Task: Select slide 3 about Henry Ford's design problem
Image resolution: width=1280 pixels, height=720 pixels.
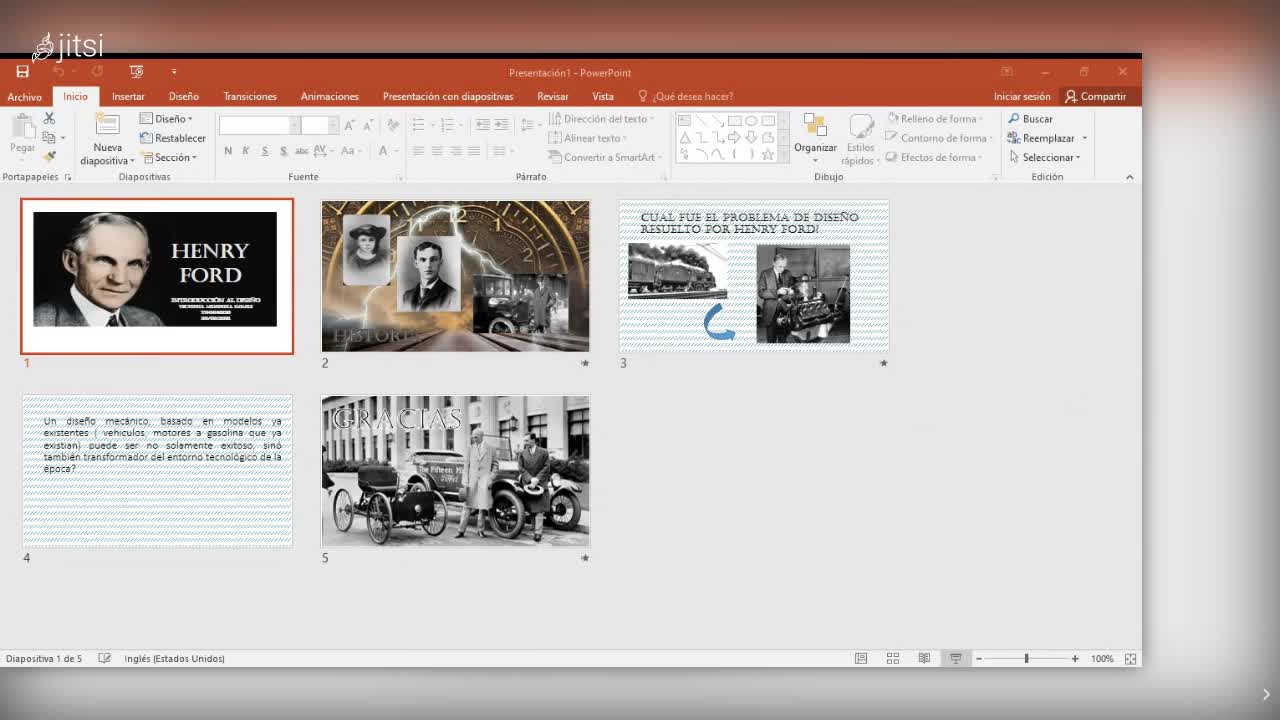Action: 754,275
